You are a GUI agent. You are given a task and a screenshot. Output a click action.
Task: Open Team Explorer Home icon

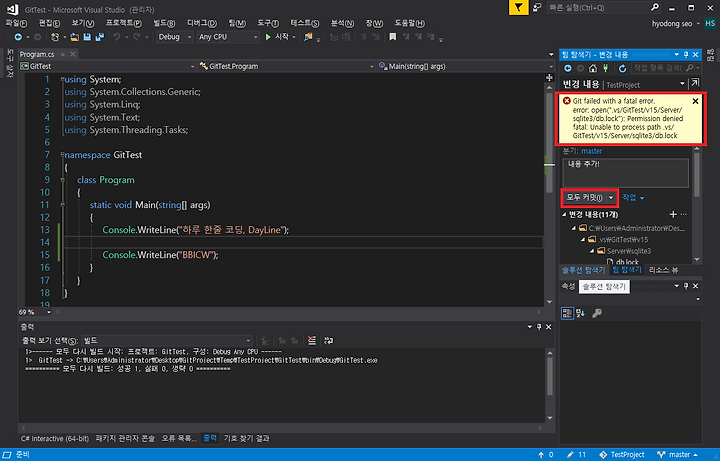tap(593, 68)
